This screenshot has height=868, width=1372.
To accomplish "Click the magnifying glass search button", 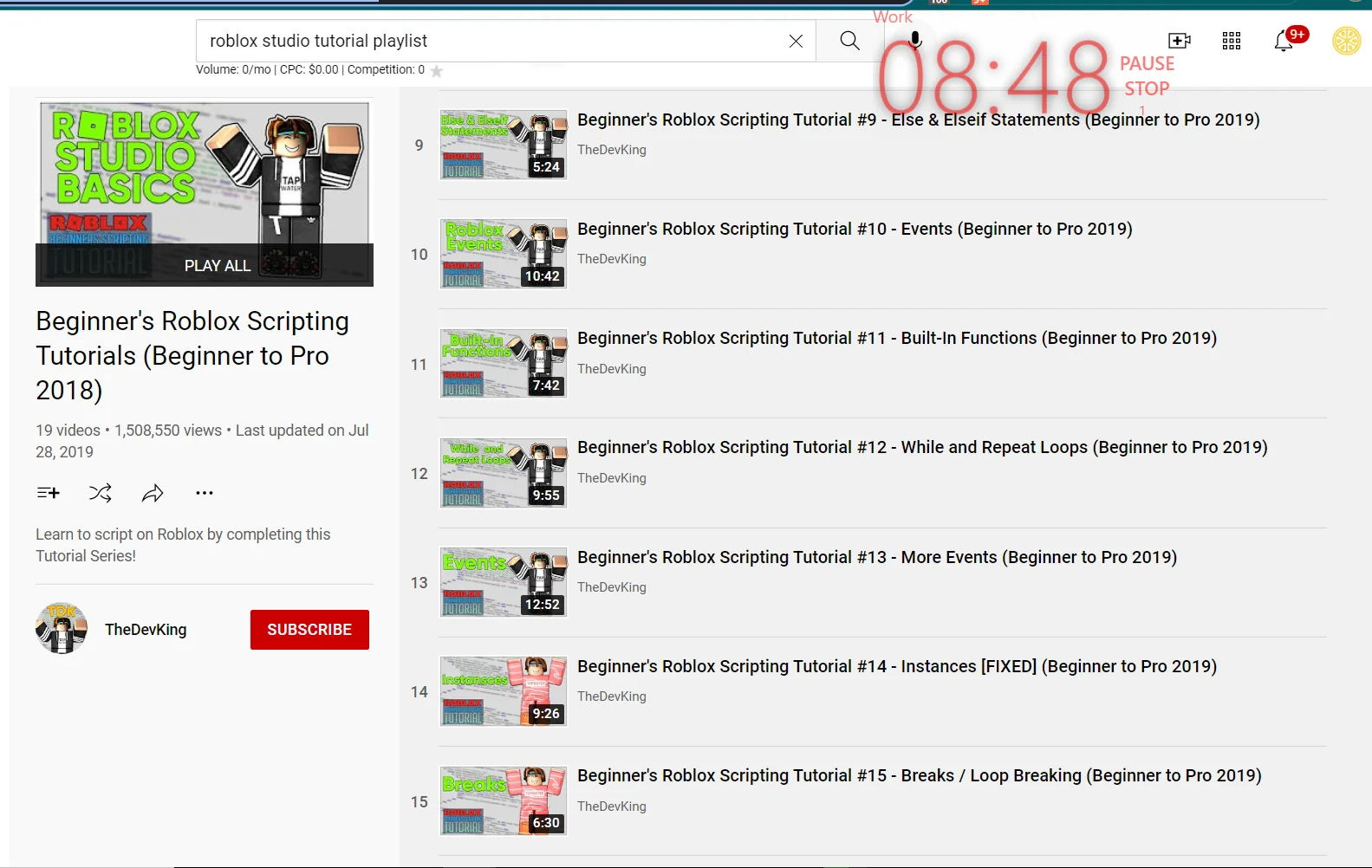I will click(850, 41).
